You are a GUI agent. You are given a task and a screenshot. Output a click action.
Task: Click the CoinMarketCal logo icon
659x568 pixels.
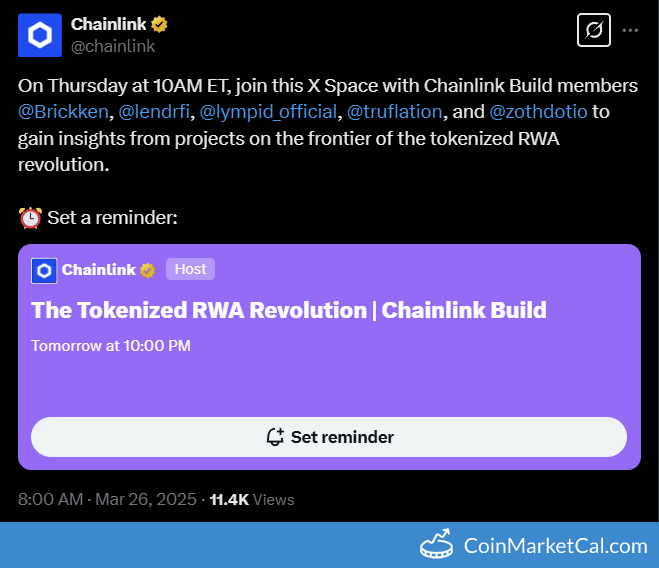(436, 545)
